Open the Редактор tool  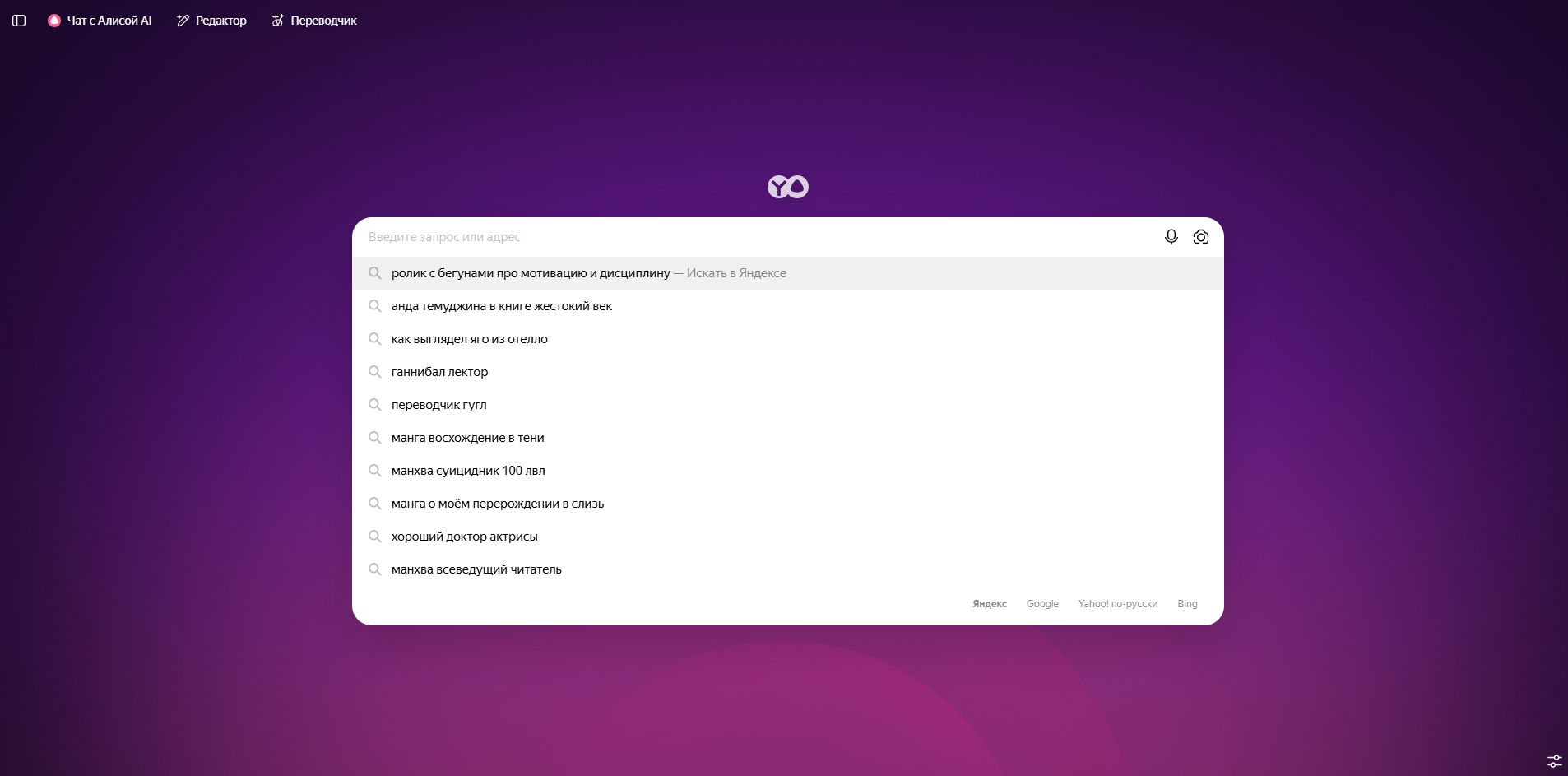coord(211,21)
